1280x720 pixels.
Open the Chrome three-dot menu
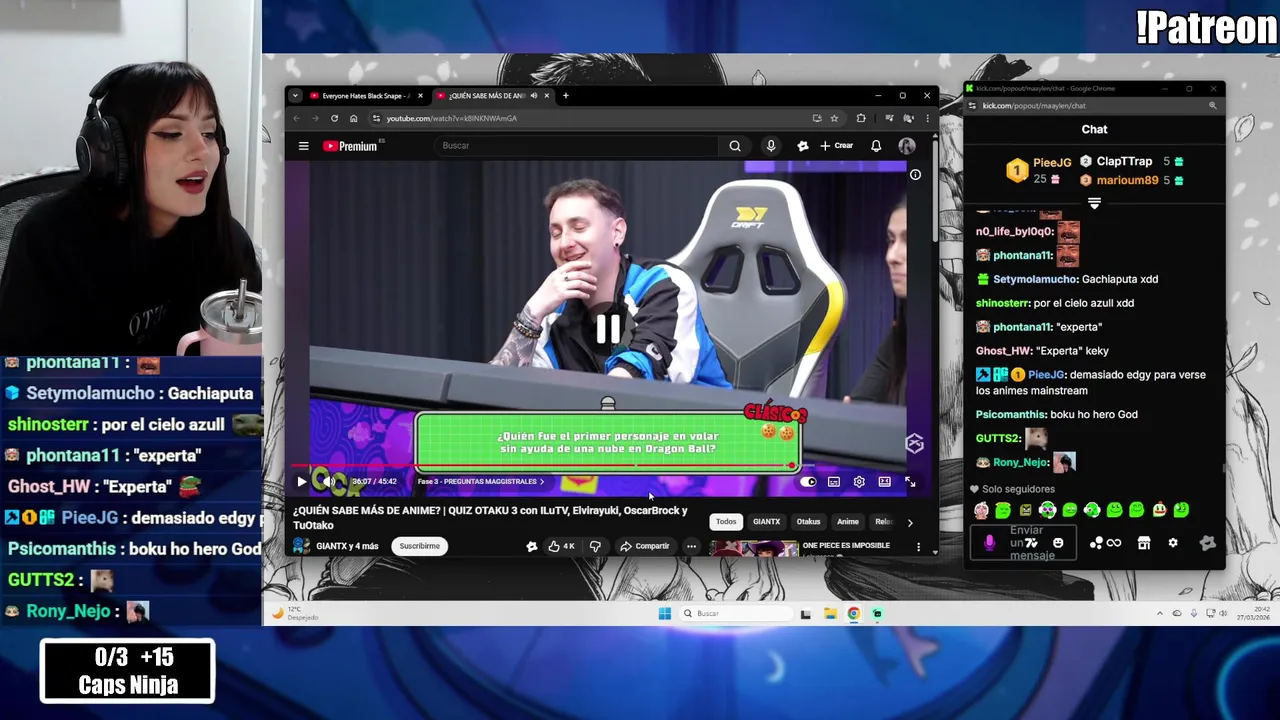click(x=927, y=118)
